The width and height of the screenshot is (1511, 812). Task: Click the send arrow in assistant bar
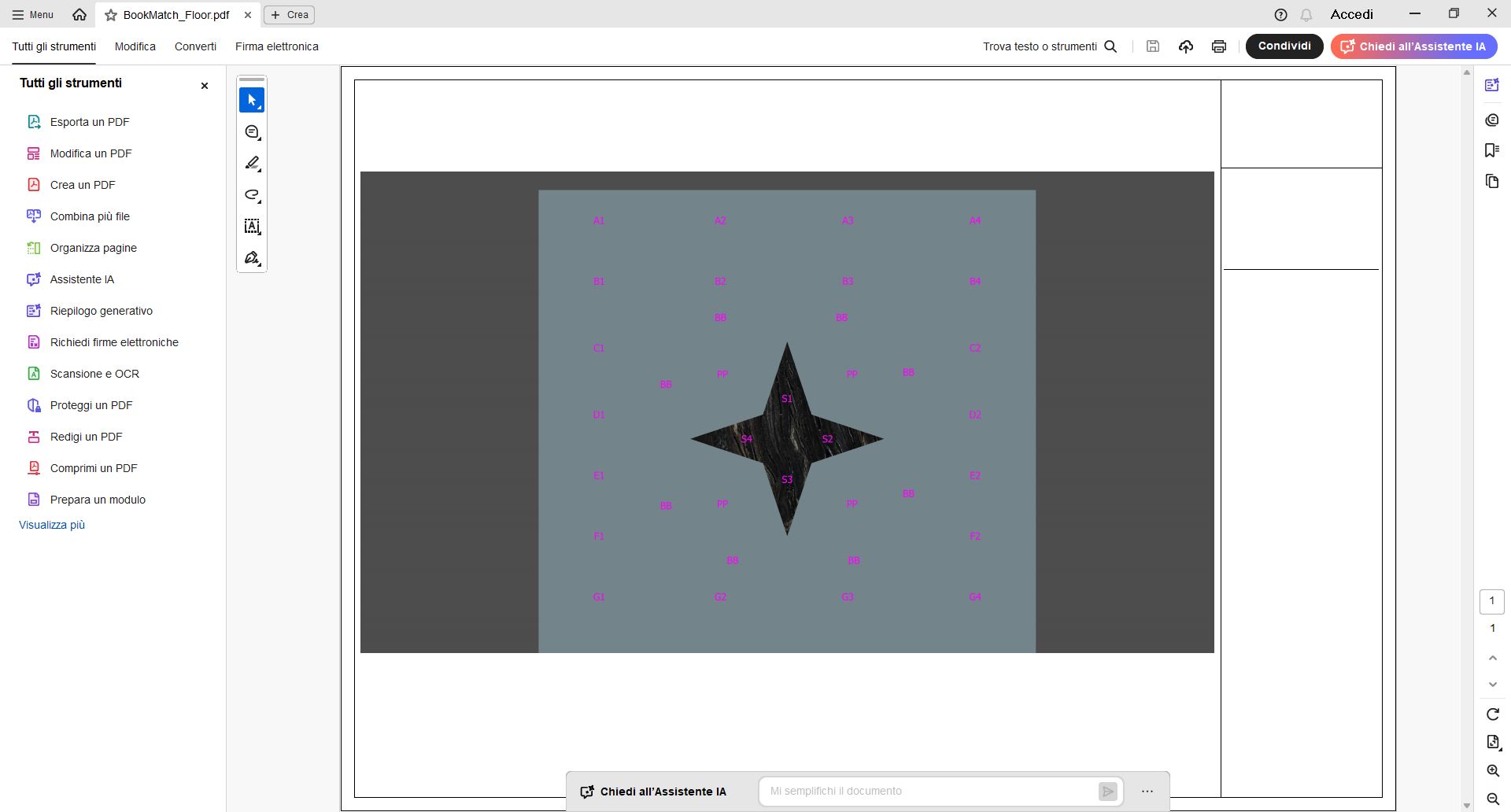[1108, 792]
